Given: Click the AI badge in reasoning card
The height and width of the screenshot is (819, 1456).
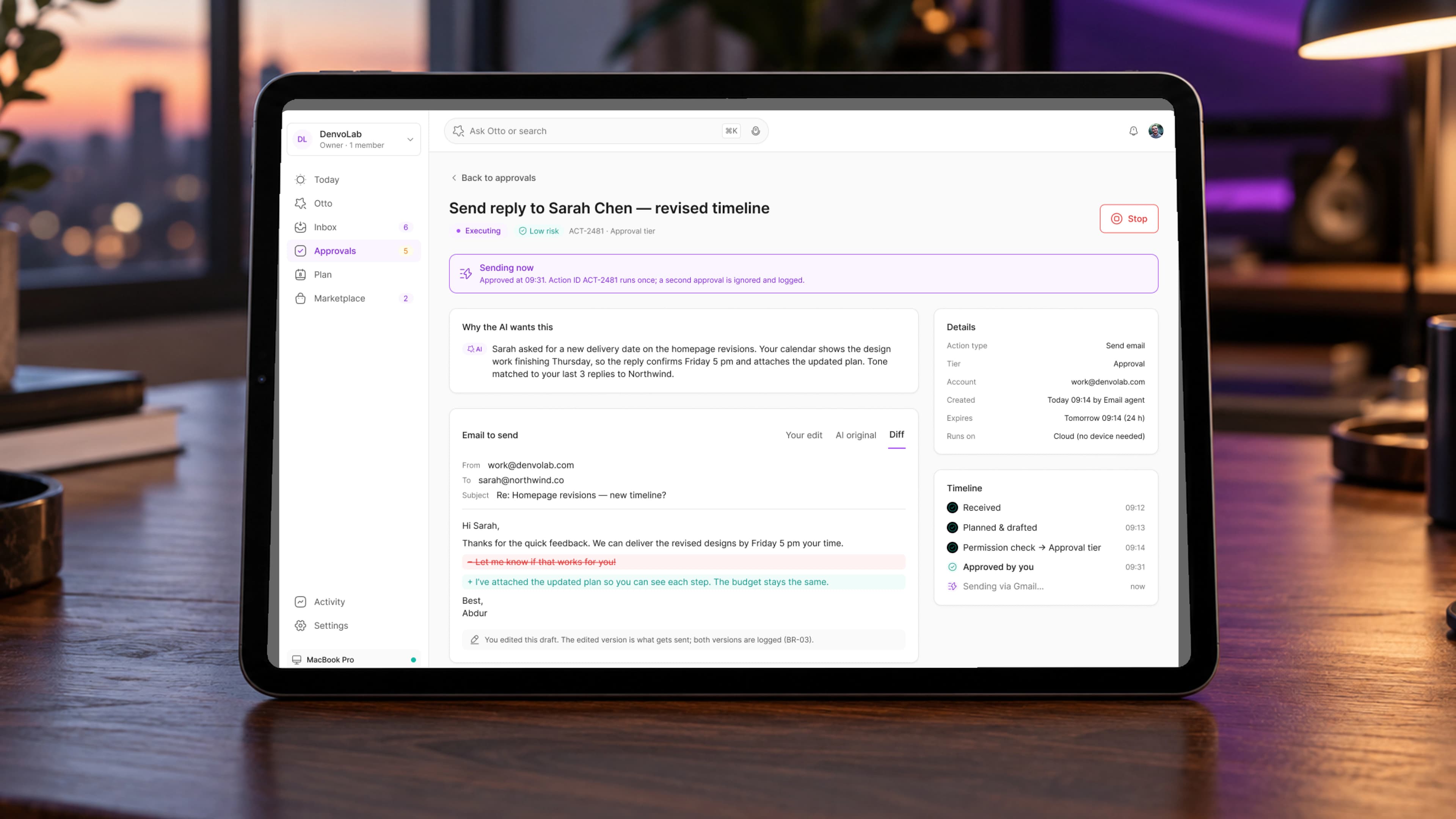Looking at the screenshot, I should pyautogui.click(x=475, y=349).
